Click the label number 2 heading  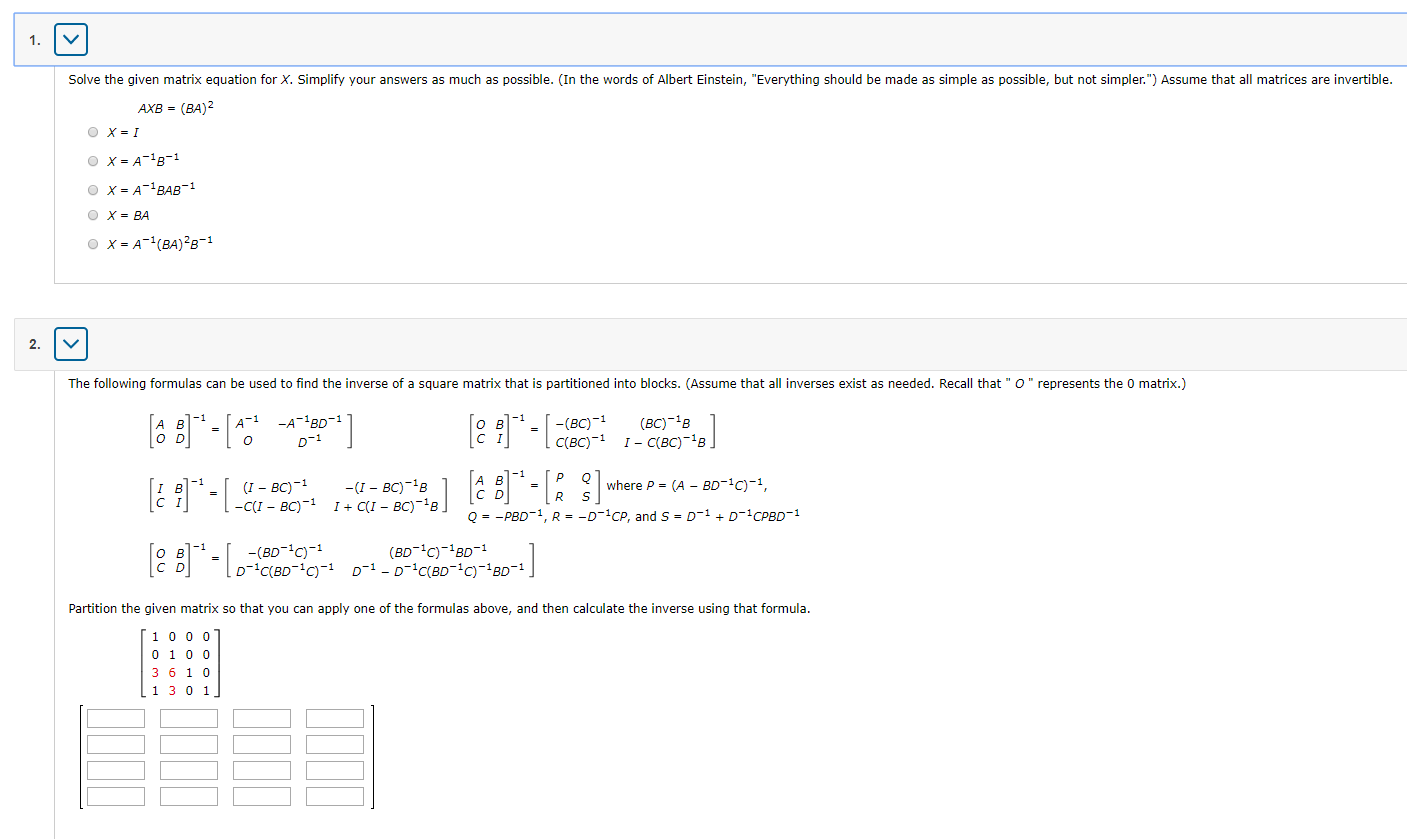[x=33, y=342]
